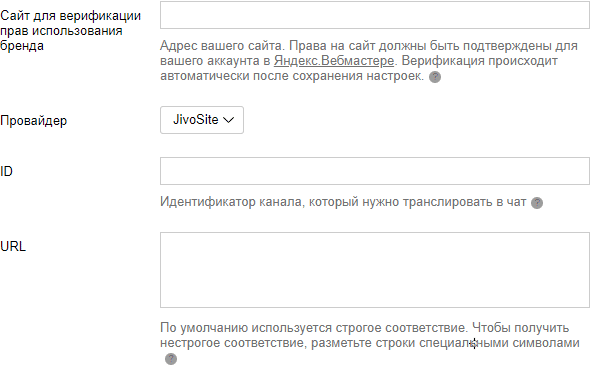Focus the brand verification site input field
The image size is (592, 367).
375,15
